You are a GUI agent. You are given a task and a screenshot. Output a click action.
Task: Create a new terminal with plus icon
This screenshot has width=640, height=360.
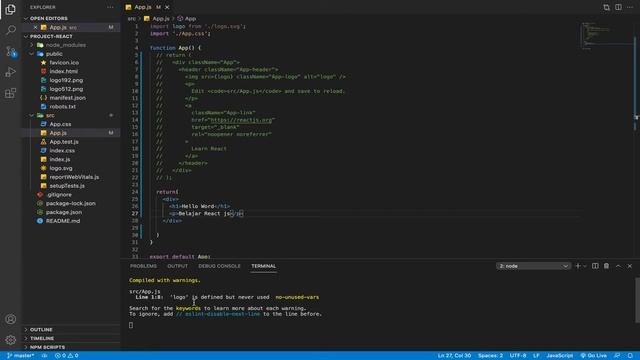click(x=578, y=266)
